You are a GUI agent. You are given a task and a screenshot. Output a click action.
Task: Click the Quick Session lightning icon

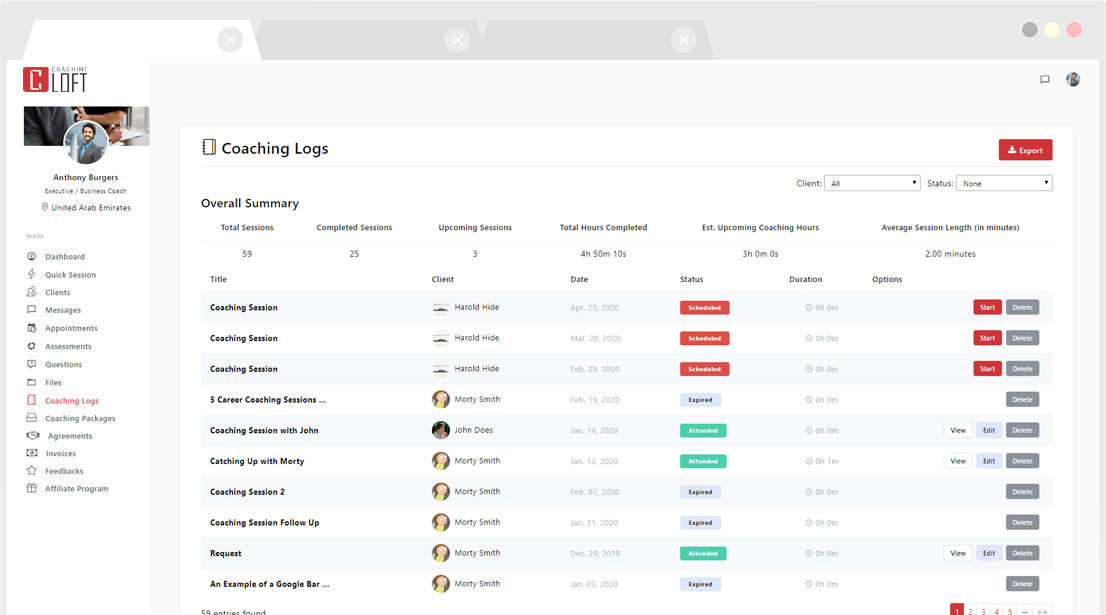tap(32, 275)
